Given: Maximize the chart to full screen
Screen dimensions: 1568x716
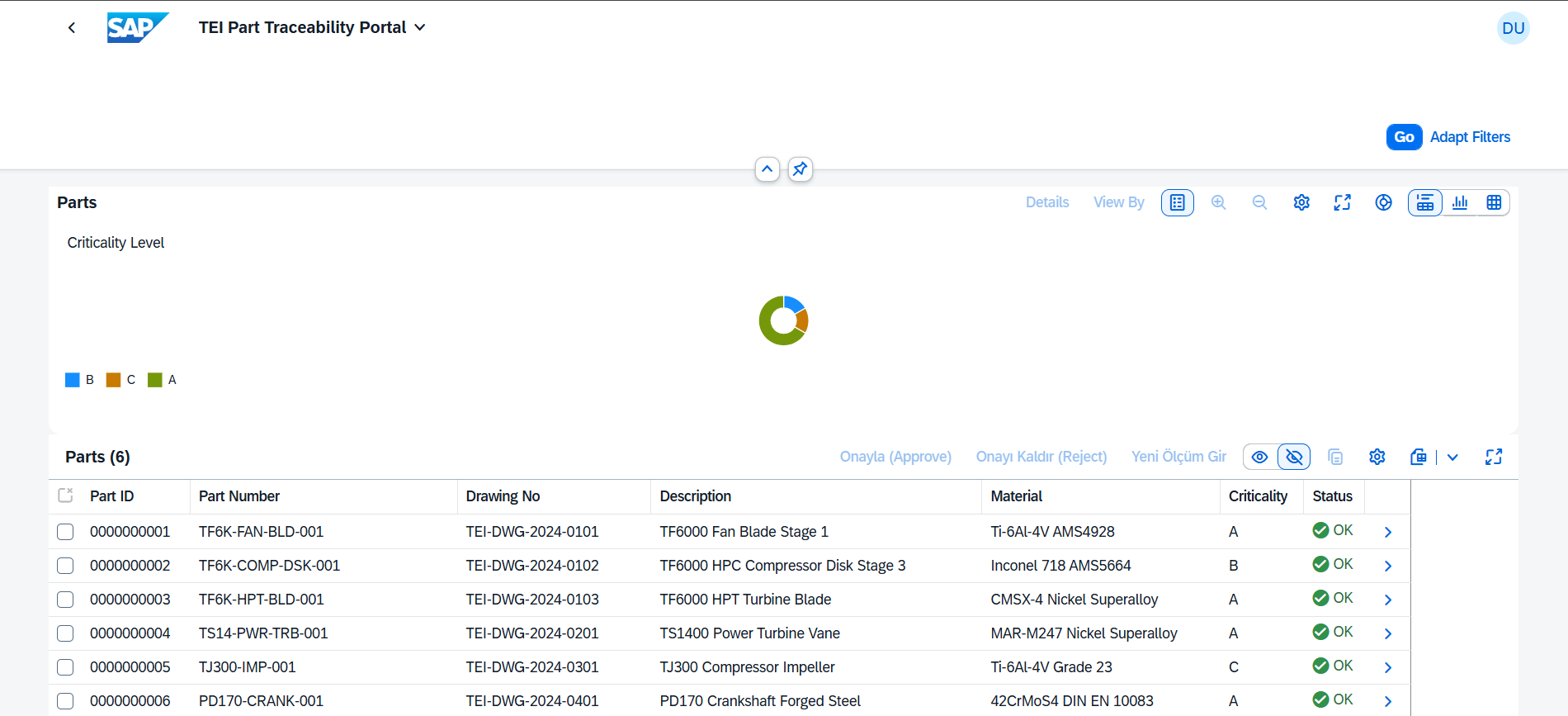Looking at the screenshot, I should click(1343, 202).
